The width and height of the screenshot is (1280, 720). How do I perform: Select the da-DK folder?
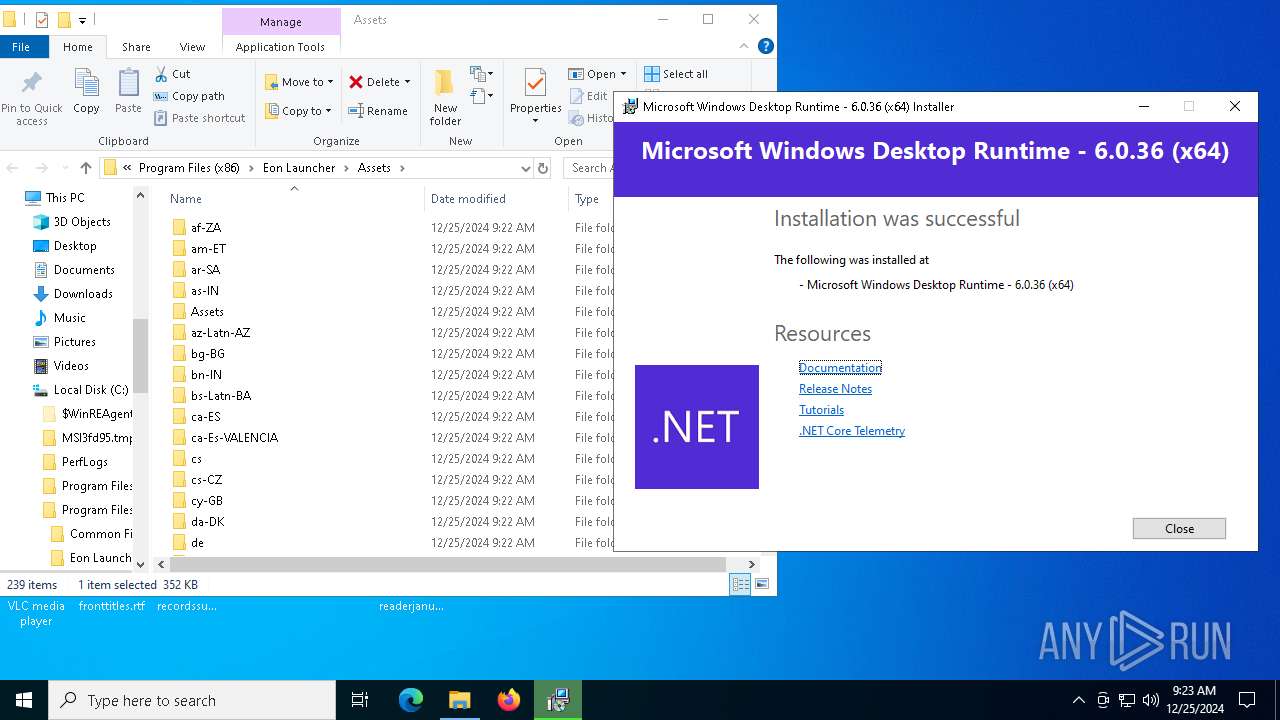[x=207, y=521]
